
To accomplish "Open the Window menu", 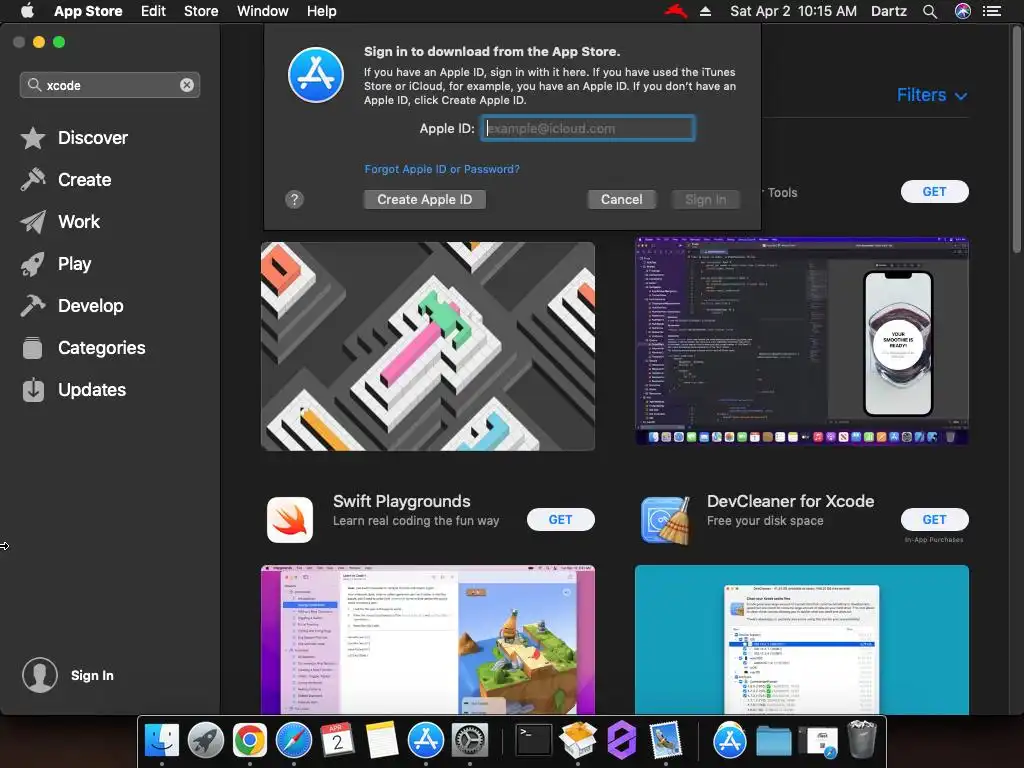I will coord(263,11).
